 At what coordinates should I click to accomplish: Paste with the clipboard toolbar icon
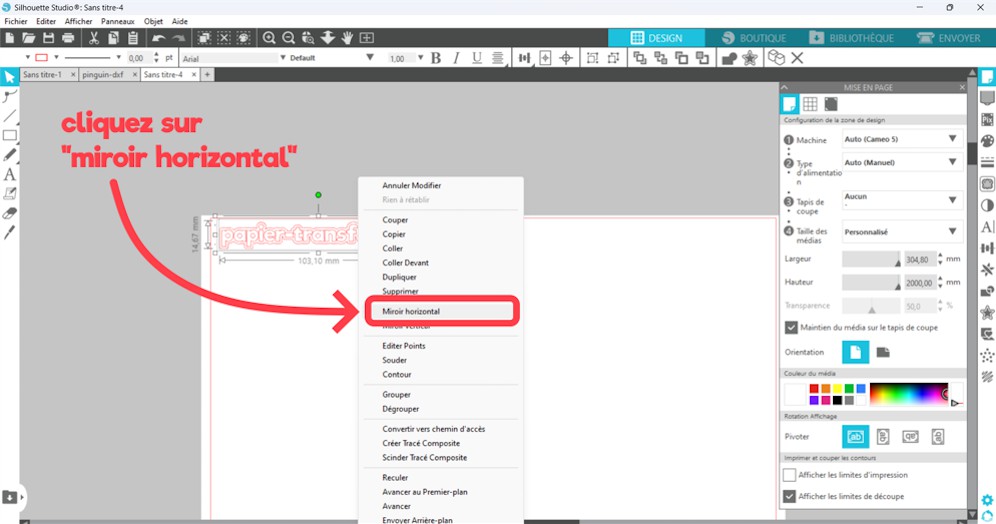133,38
